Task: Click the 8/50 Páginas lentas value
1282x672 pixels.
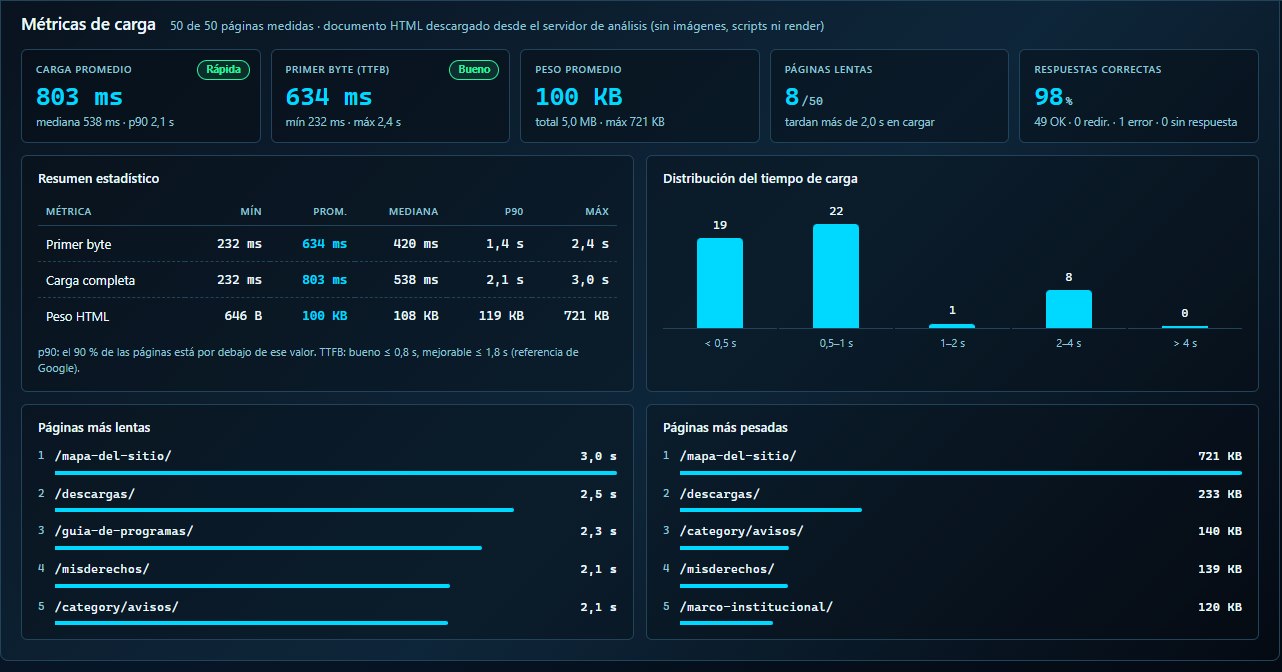Action: (x=804, y=97)
